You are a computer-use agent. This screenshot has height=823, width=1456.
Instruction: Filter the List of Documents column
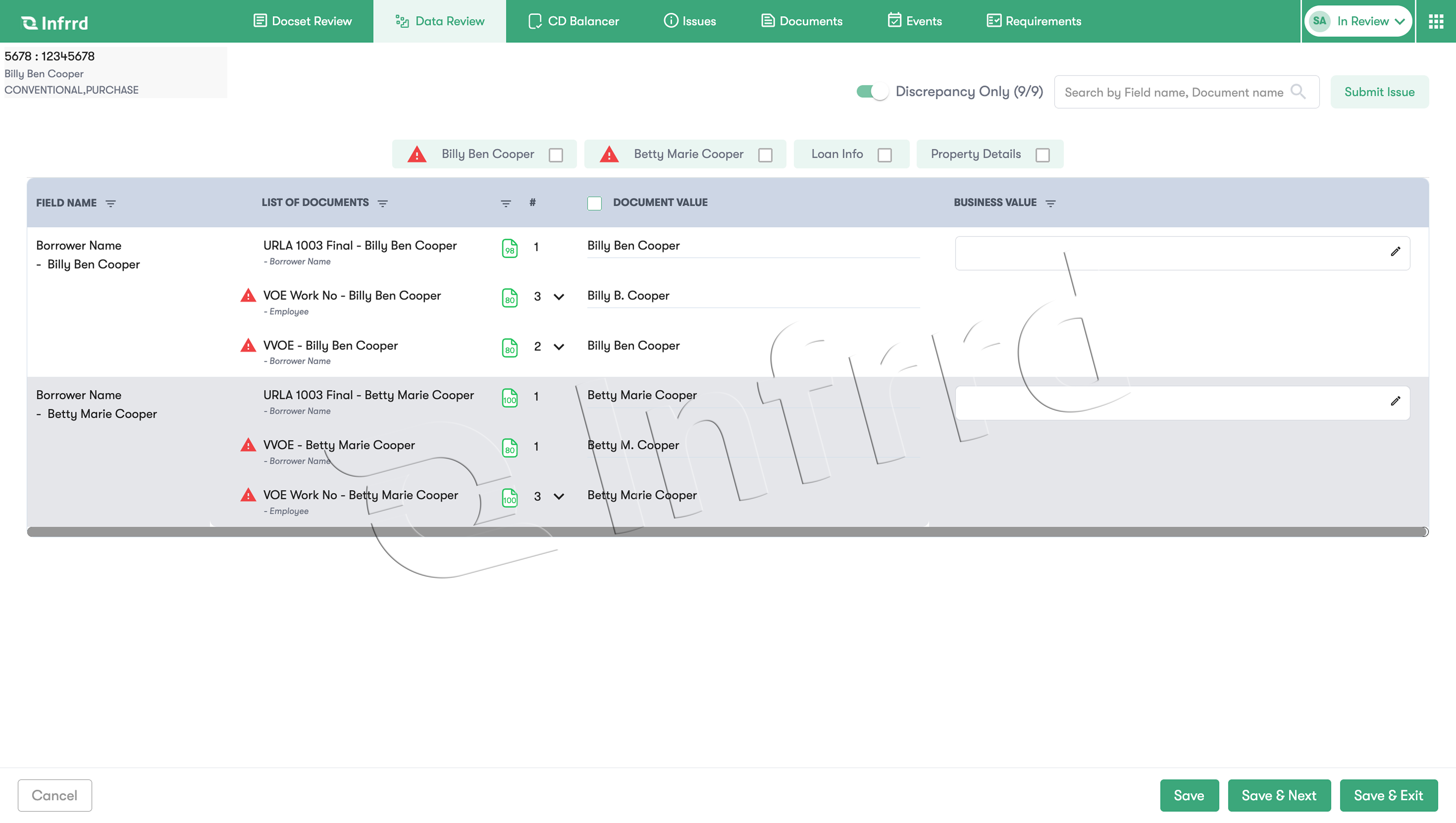[383, 204]
